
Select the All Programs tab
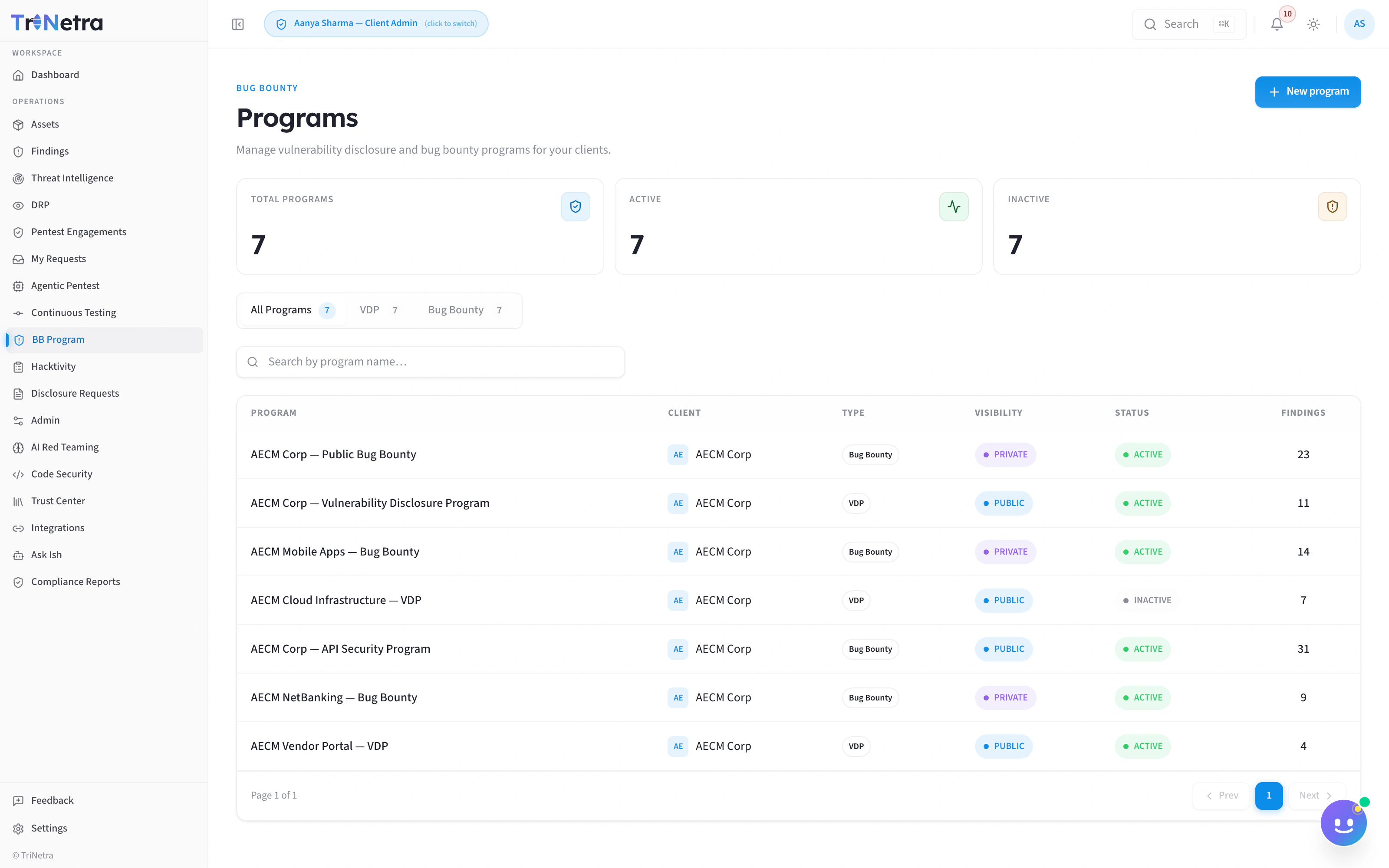coord(293,311)
